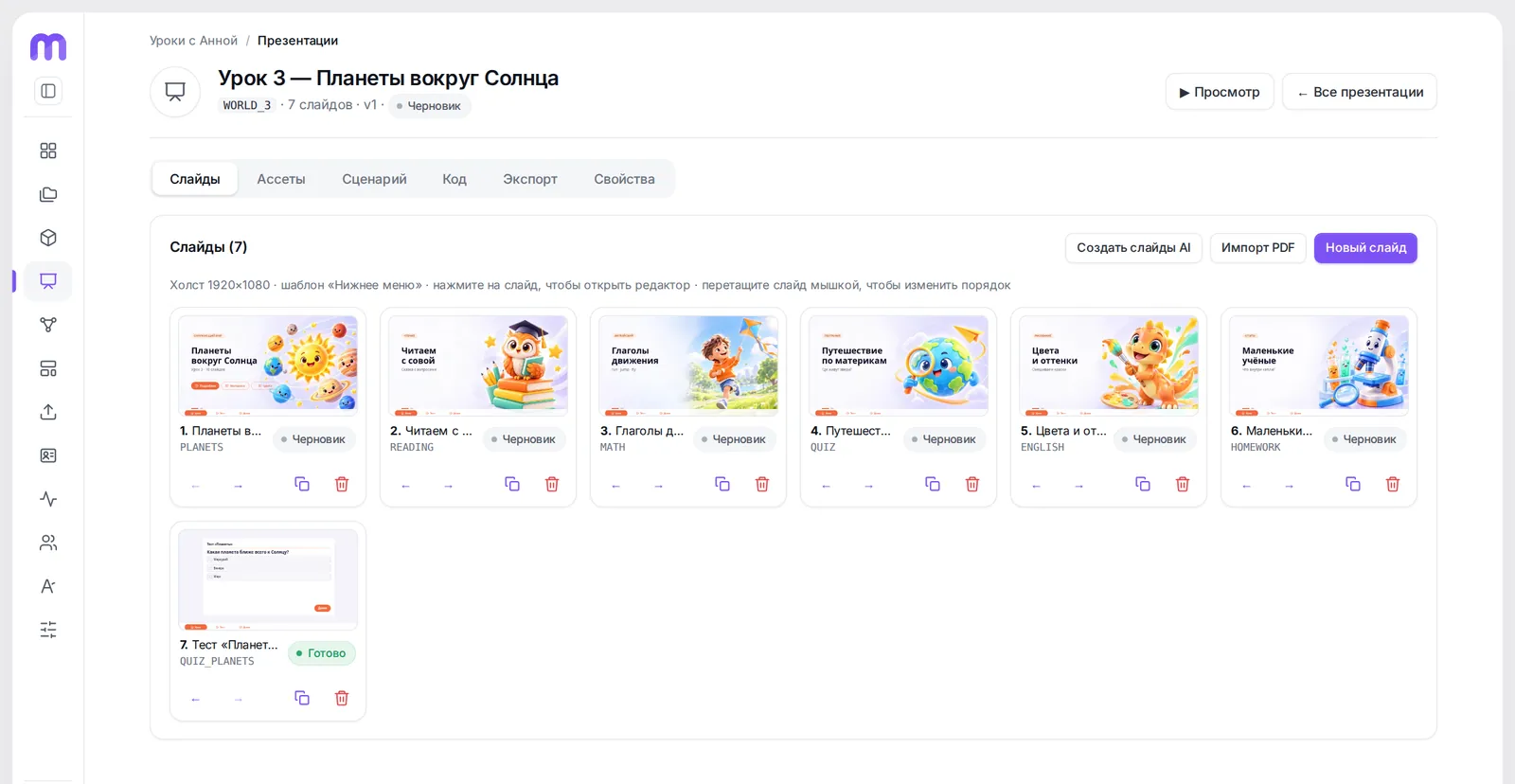Toggle the sidebar panel icon
Screen dimensions: 1515x784
tap(48, 91)
